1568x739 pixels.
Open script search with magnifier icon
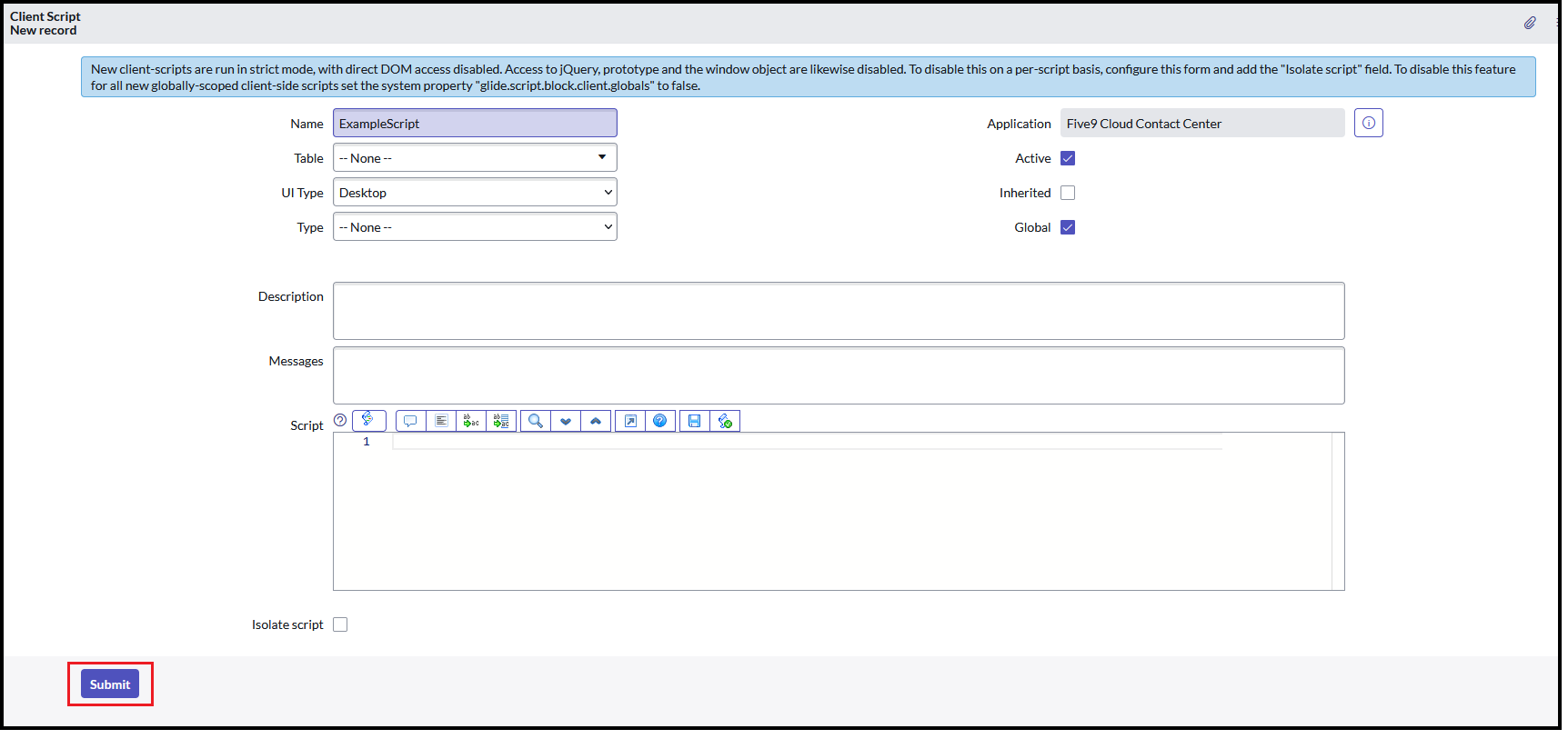[536, 421]
